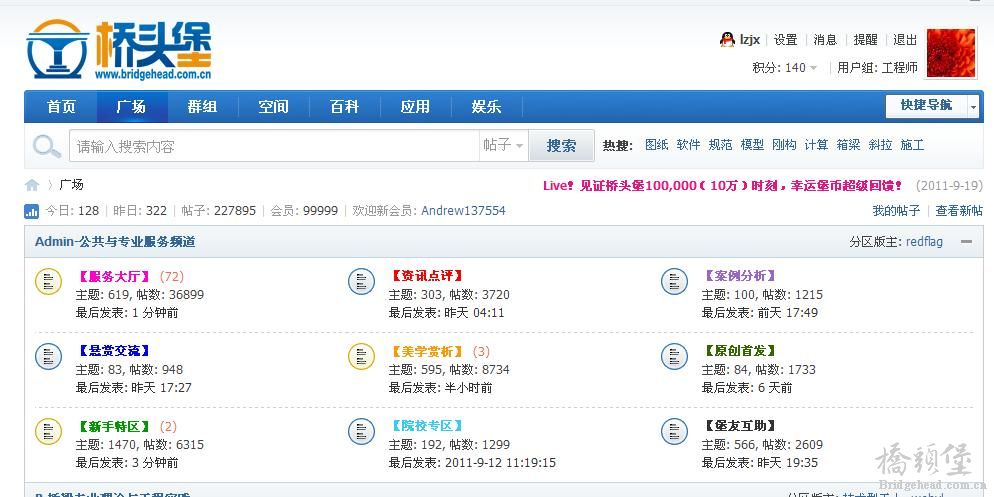Click hot search keyword 模型
The height and width of the screenshot is (497, 994).
[752, 145]
